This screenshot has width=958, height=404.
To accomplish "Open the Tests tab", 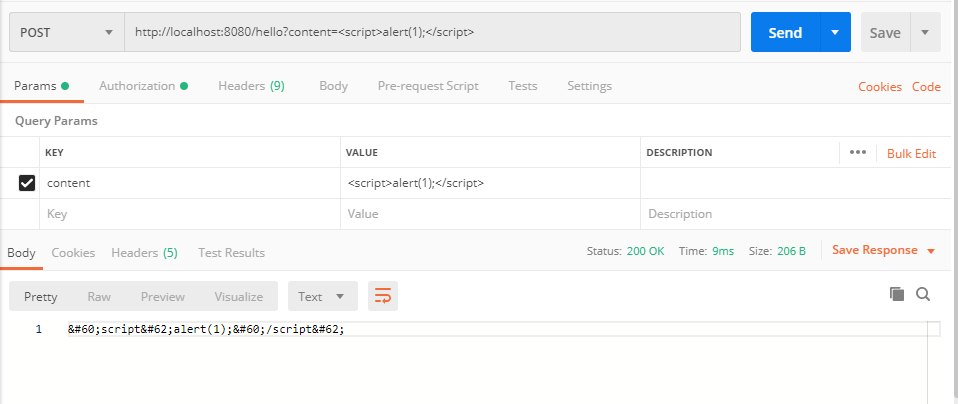I will (522, 86).
